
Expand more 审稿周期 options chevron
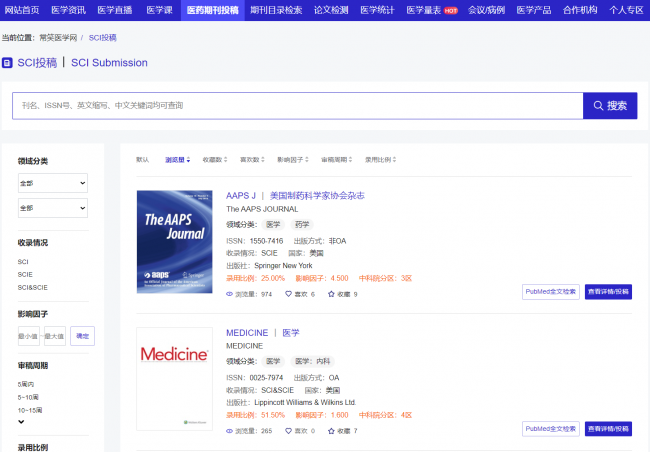(x=21, y=422)
